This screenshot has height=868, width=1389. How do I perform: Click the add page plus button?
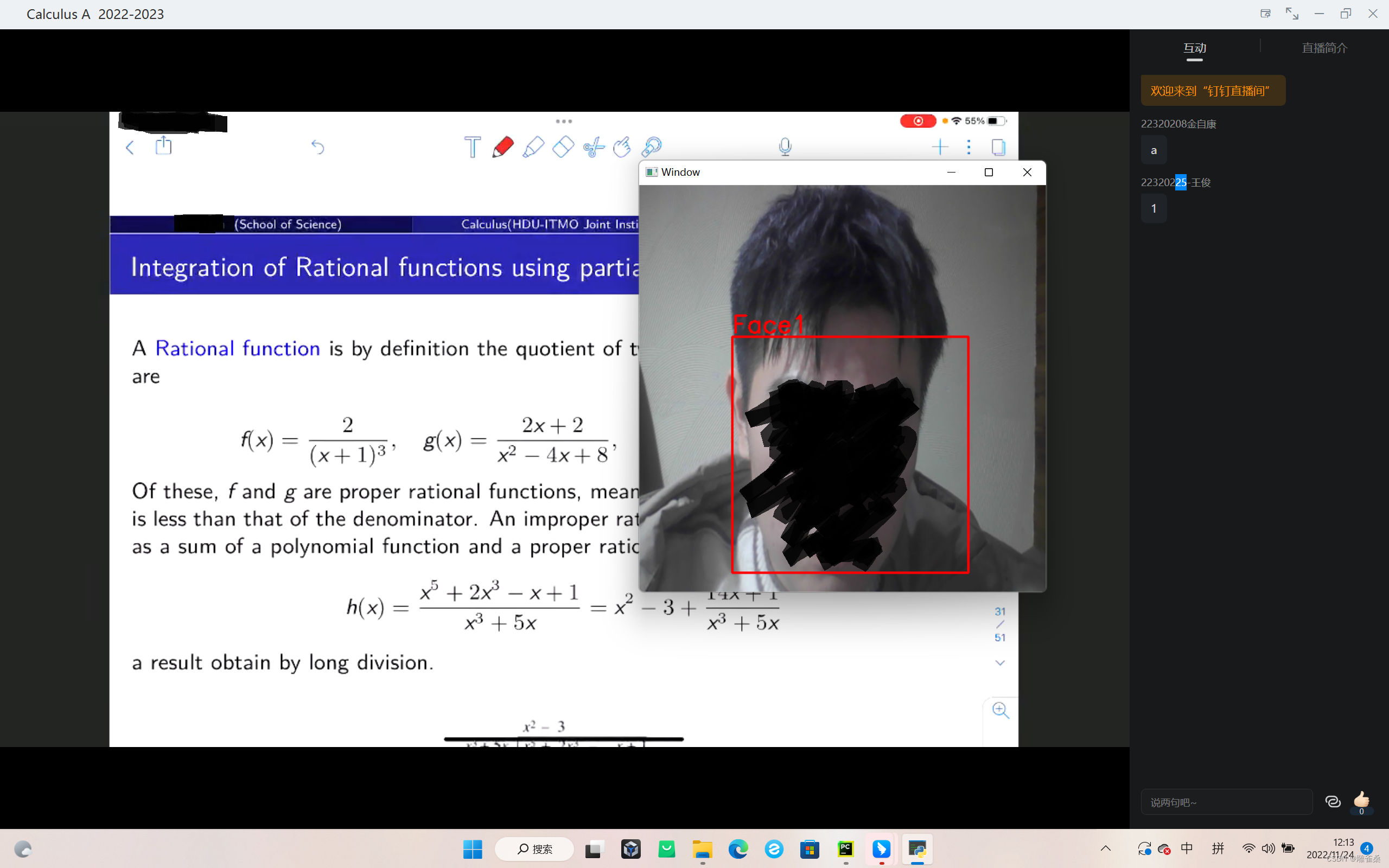click(940, 148)
